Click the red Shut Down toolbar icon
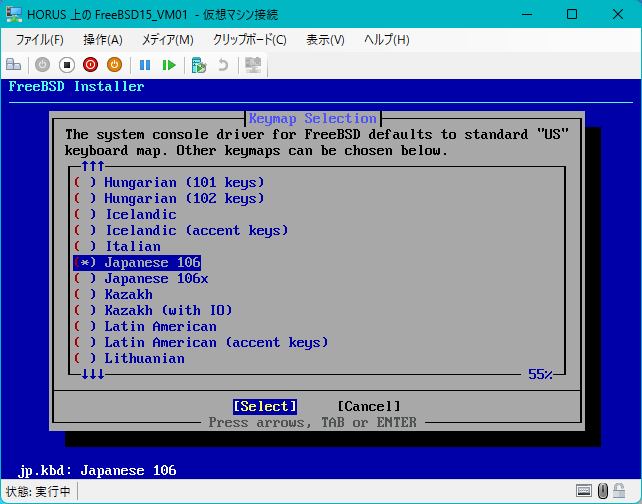The height and width of the screenshot is (504, 642). click(90, 65)
